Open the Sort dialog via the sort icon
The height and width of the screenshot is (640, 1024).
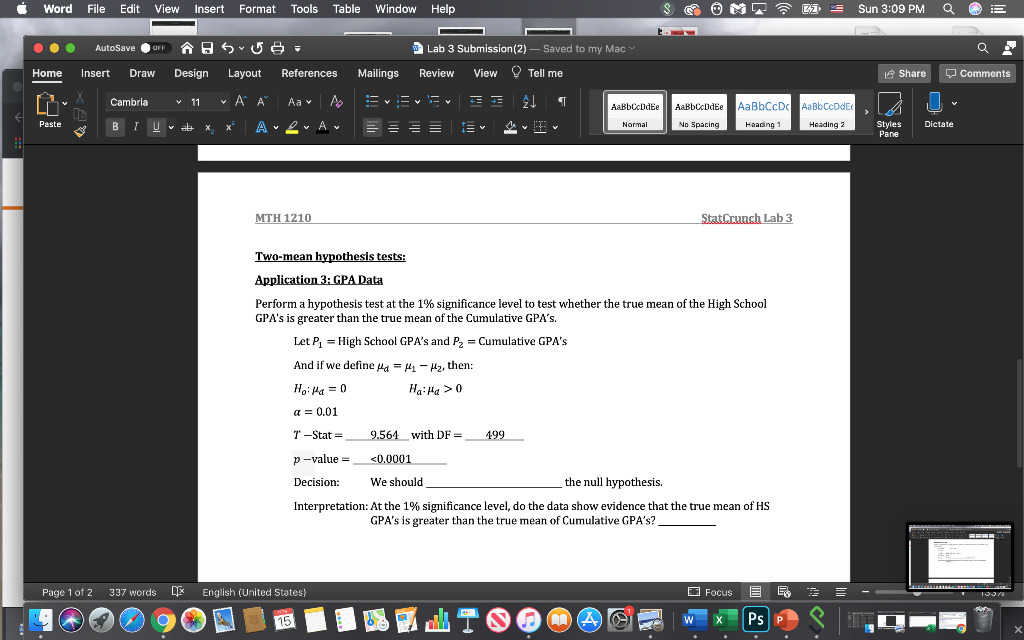[x=528, y=102]
